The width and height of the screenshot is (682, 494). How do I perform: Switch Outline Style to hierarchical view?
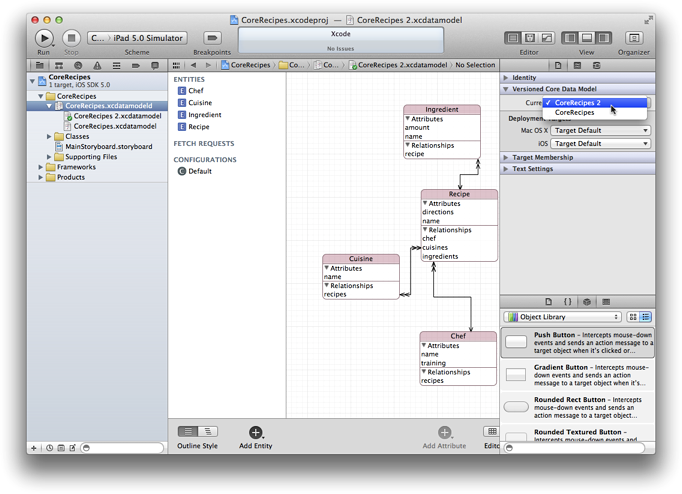pyautogui.click(x=207, y=432)
